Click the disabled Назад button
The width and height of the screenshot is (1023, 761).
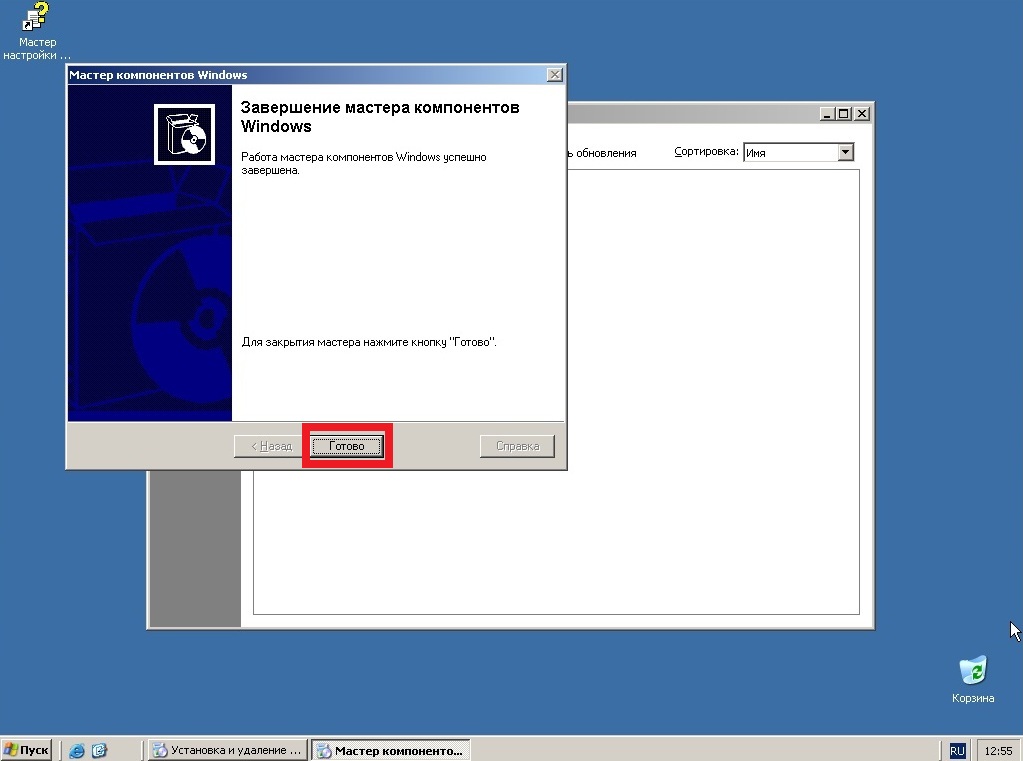tap(271, 446)
